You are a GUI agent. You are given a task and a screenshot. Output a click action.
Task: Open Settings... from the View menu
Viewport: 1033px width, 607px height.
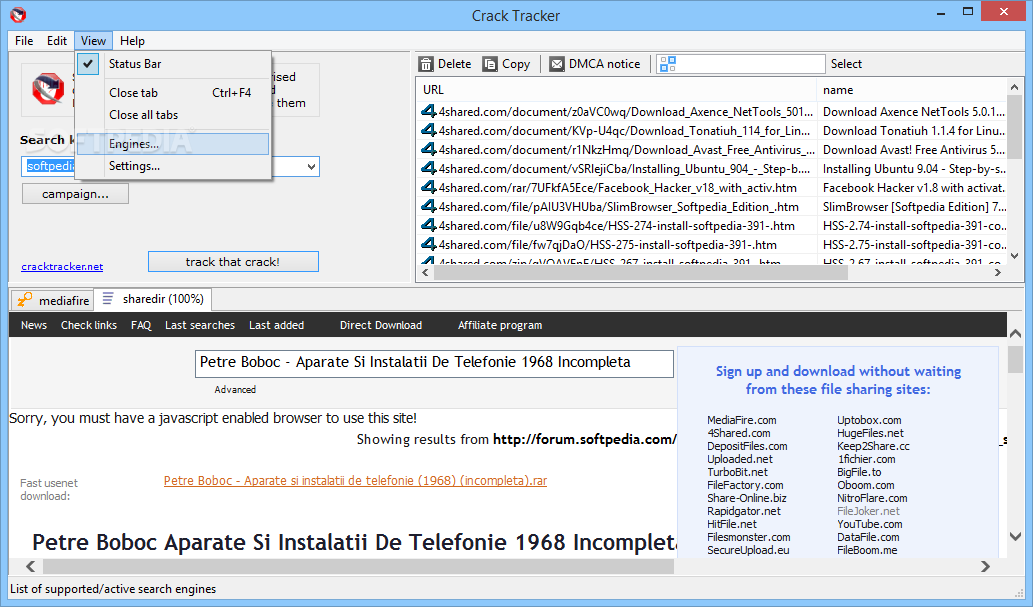[173, 166]
